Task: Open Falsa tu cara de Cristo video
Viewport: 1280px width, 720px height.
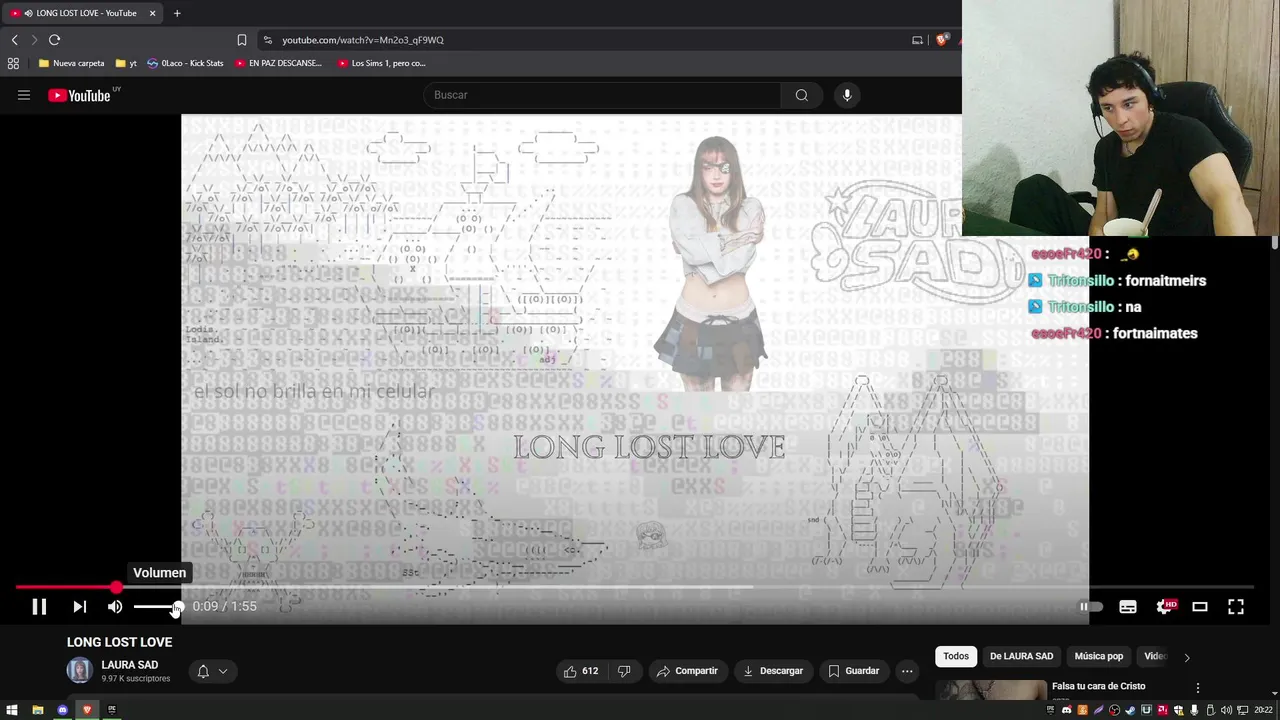Action: click(x=1098, y=686)
